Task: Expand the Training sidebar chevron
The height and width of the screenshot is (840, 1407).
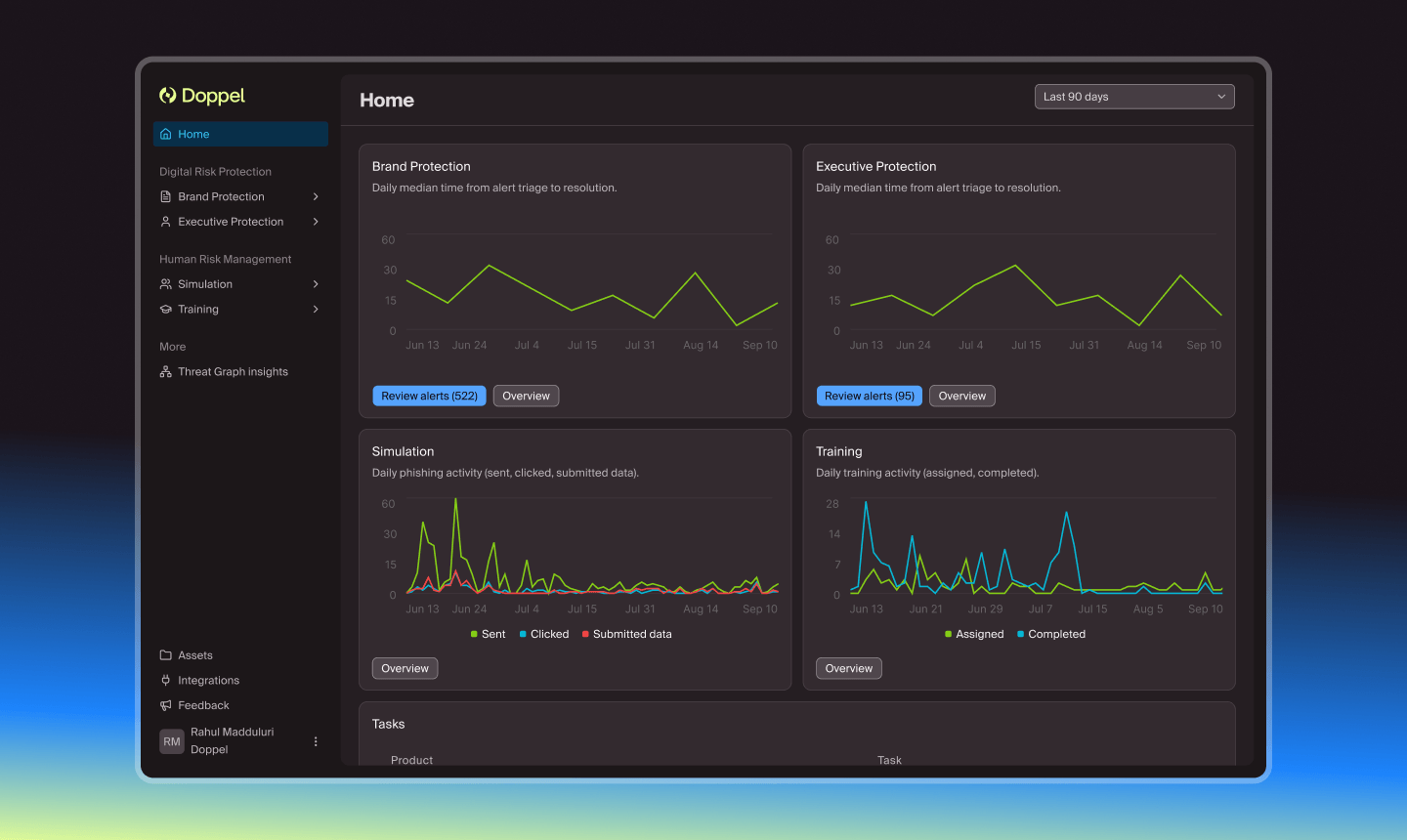Action: coord(316,310)
